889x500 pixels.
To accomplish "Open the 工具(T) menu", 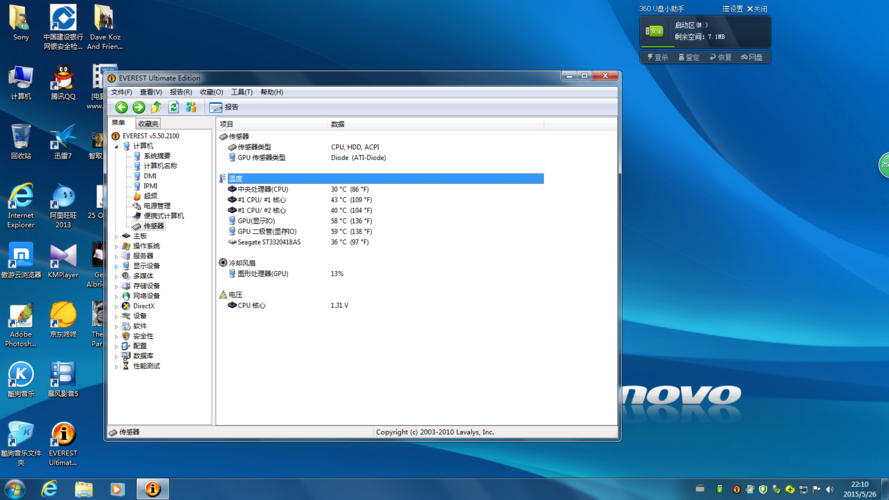I will (242, 92).
